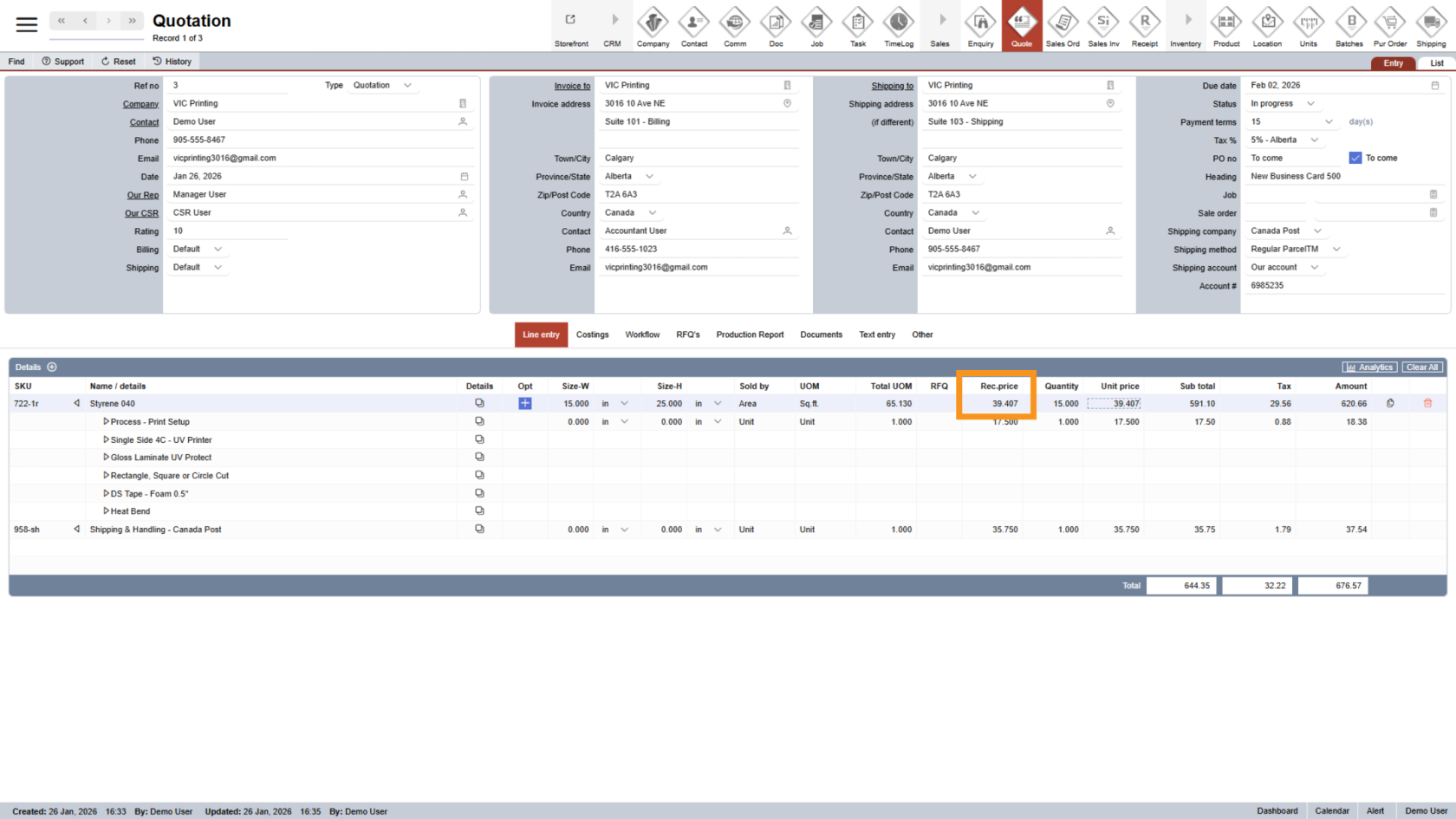Screen dimensions: 1456x819
Task: Toggle the Opt box on Styrene 040 row
Action: 525,404
